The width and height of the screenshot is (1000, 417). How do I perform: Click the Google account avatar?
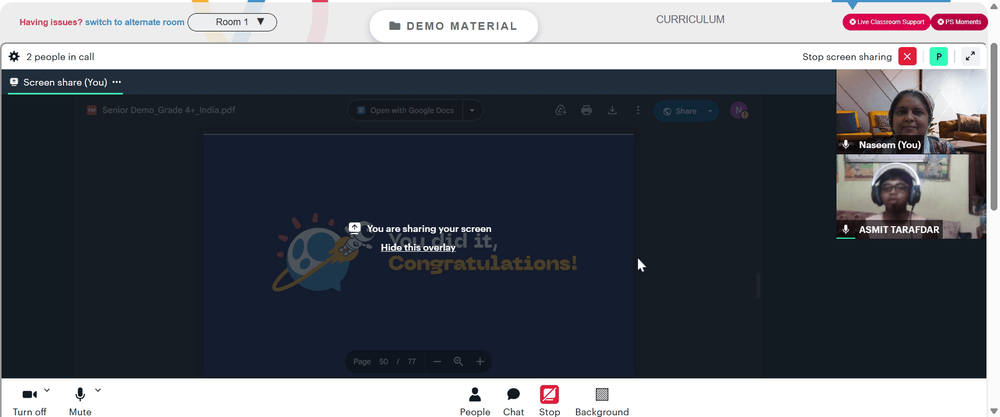[x=739, y=110]
